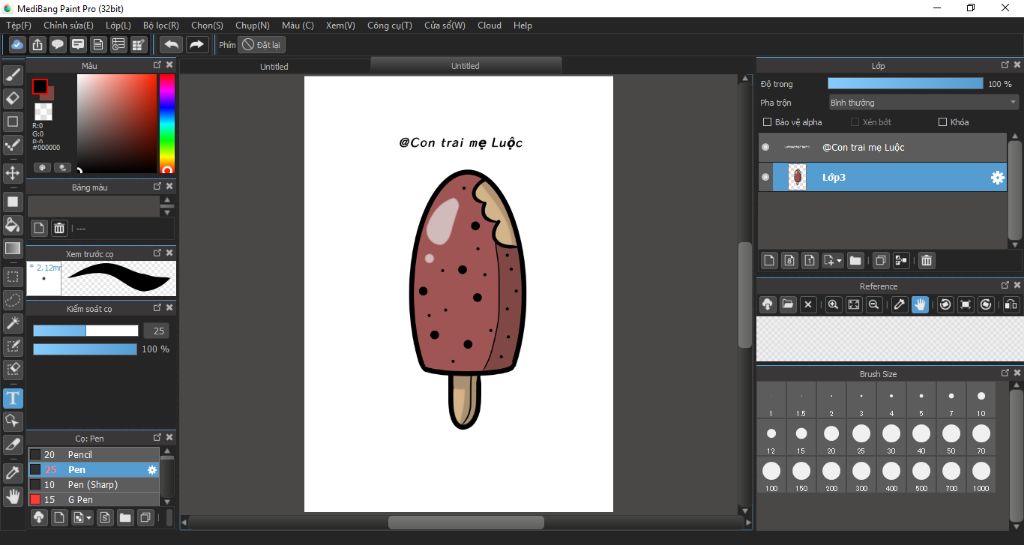1024x545 pixels.
Task: Select the Pen (Sharp) brush
Action: pyautogui.click(x=93, y=484)
